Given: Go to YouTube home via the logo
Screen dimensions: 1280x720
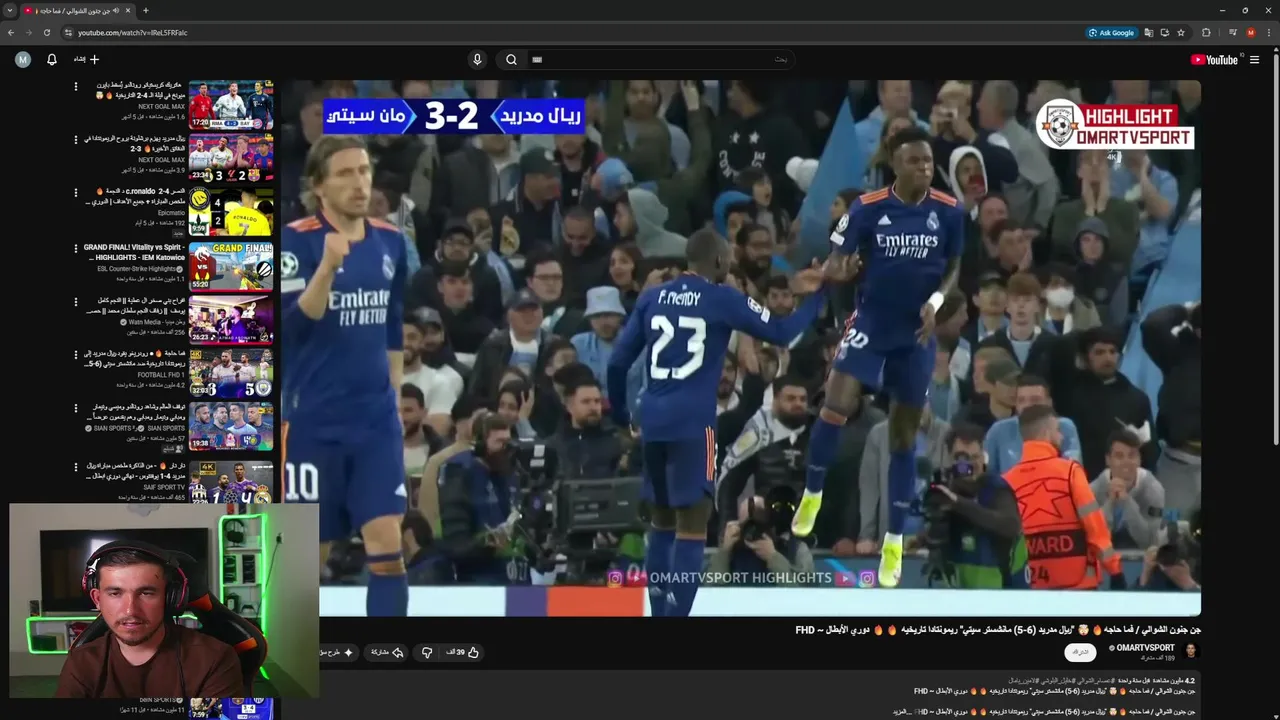Looking at the screenshot, I should [1214, 60].
